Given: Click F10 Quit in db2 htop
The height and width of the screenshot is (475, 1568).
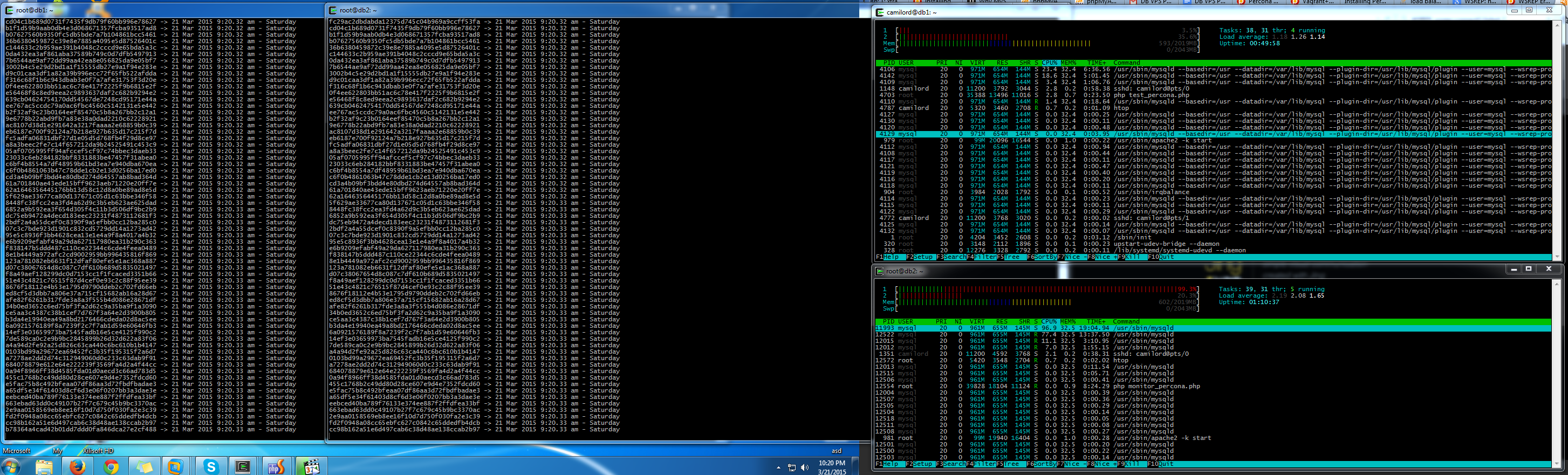Looking at the screenshot, I should click(1161, 464).
